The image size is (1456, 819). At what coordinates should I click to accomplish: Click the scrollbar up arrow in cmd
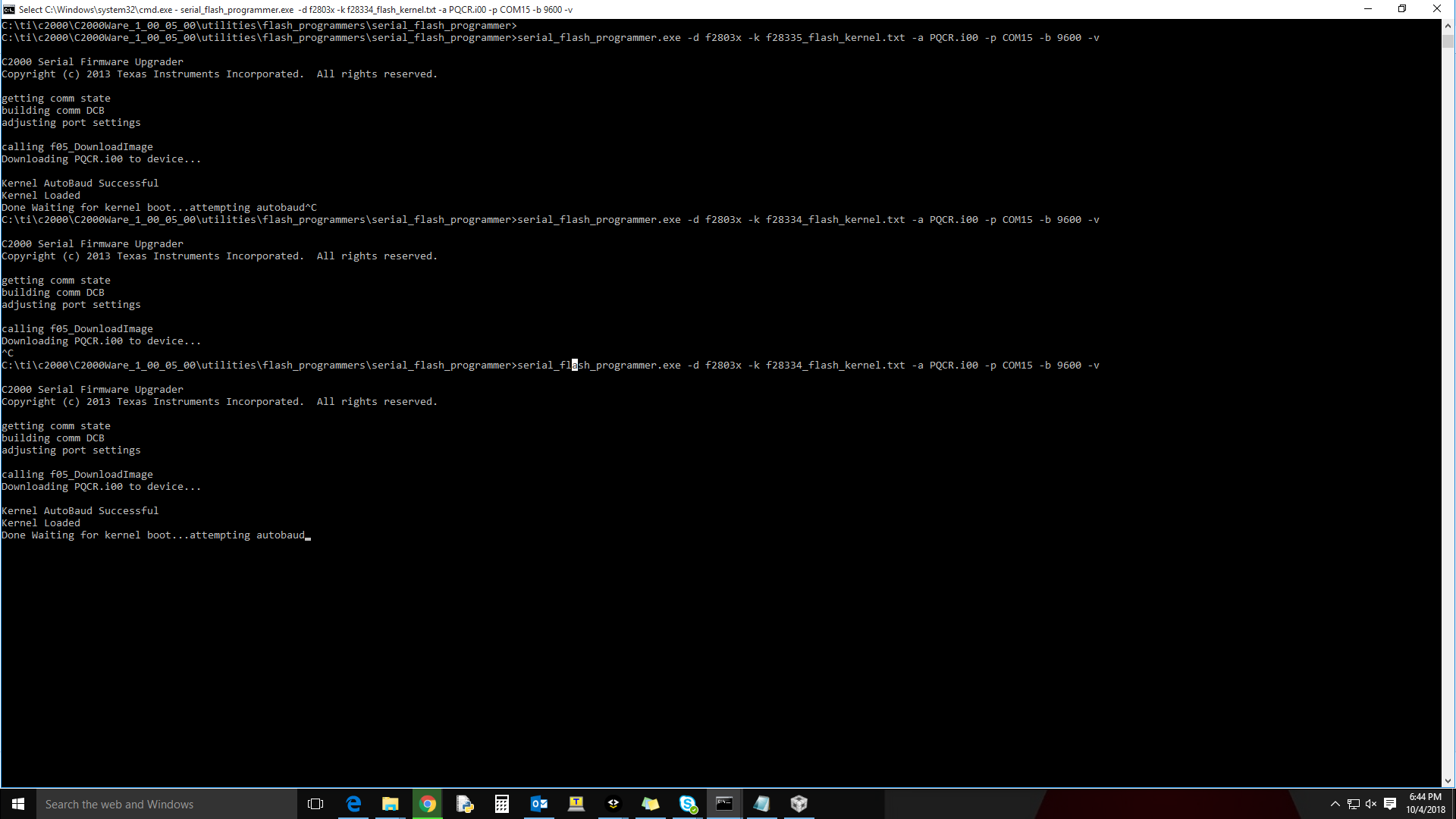click(1448, 25)
